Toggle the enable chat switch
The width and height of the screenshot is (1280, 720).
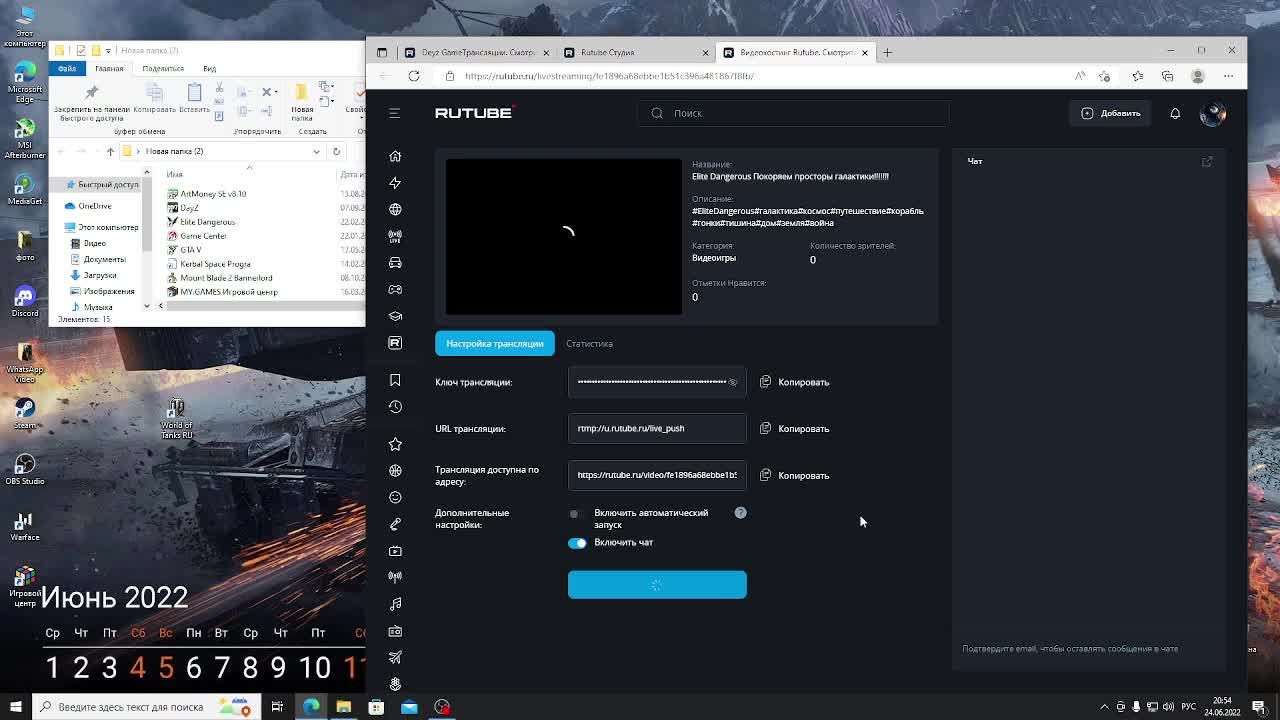click(577, 543)
